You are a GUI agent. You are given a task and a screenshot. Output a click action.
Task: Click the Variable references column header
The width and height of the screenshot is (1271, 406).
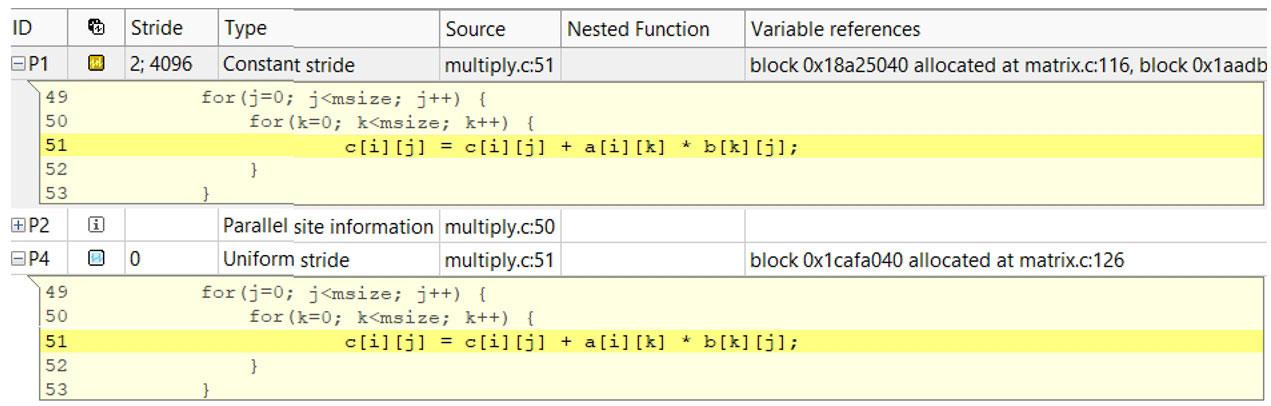(x=835, y=29)
